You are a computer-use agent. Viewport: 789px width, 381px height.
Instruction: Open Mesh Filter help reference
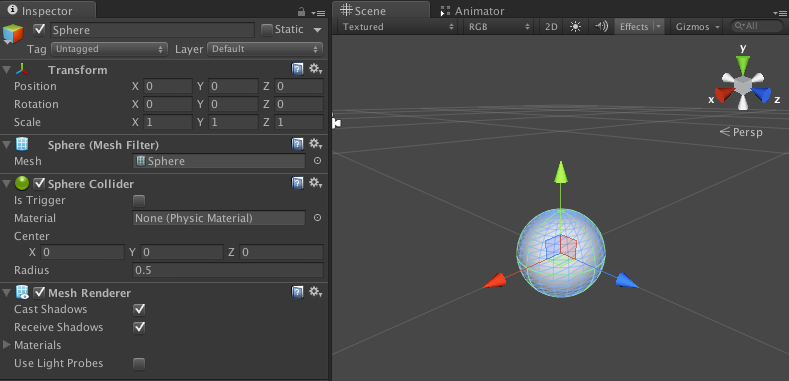click(297, 144)
